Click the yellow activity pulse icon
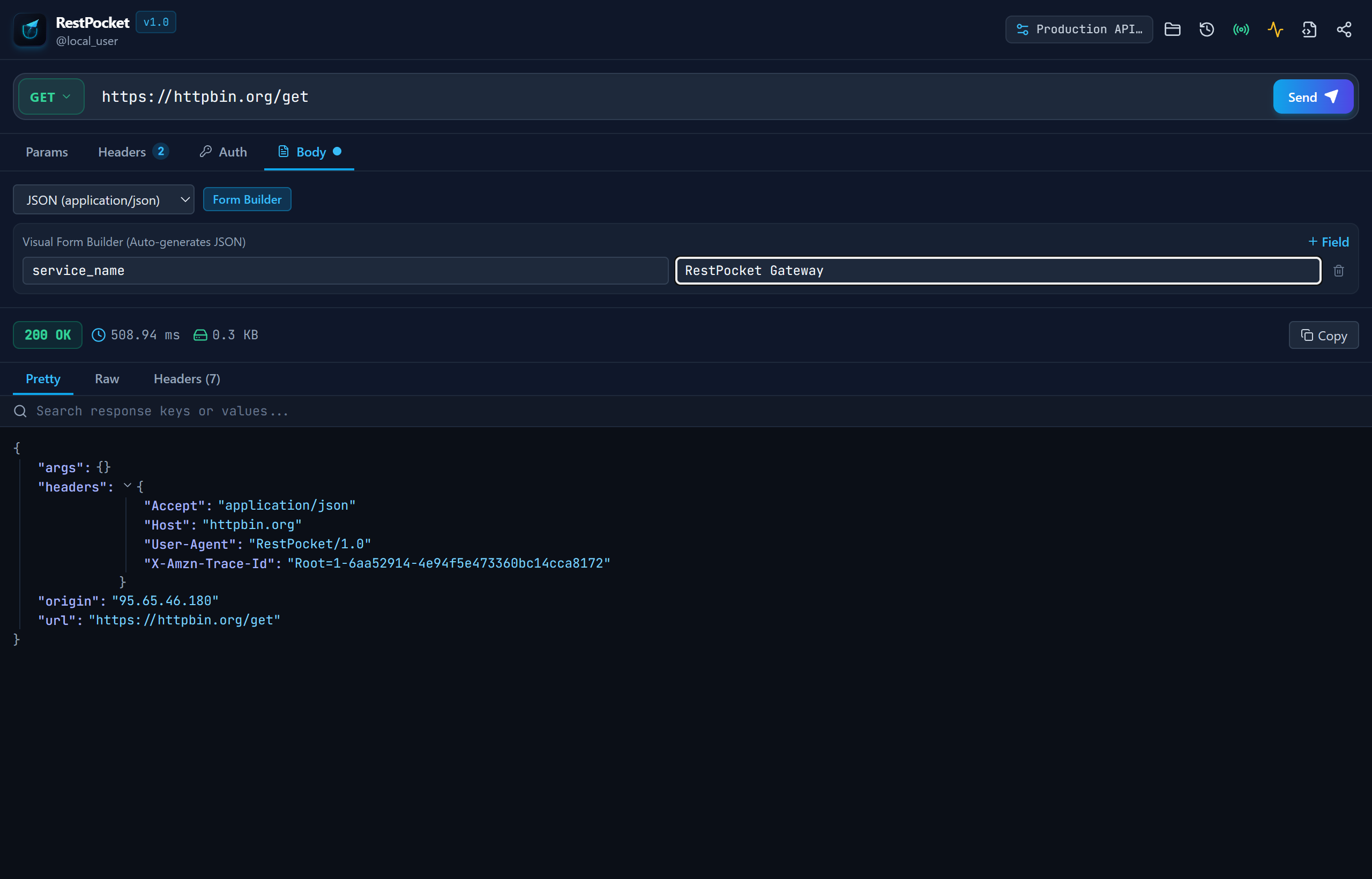Screen dimensions: 1372x879 tap(1275, 29)
